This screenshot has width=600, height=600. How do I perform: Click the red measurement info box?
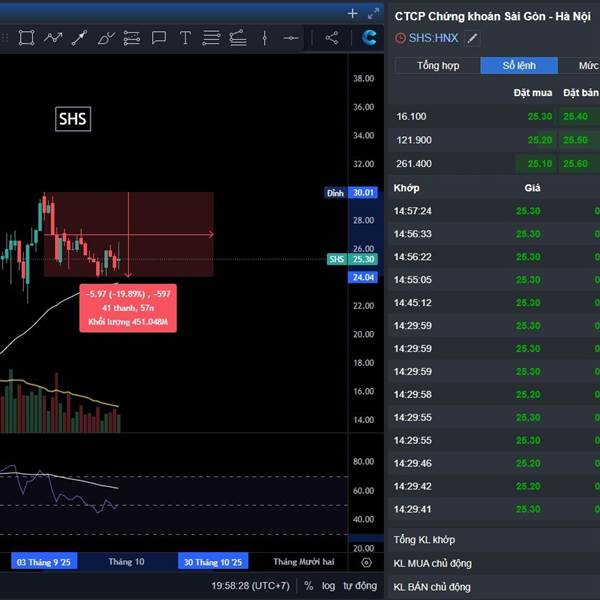(x=128, y=308)
